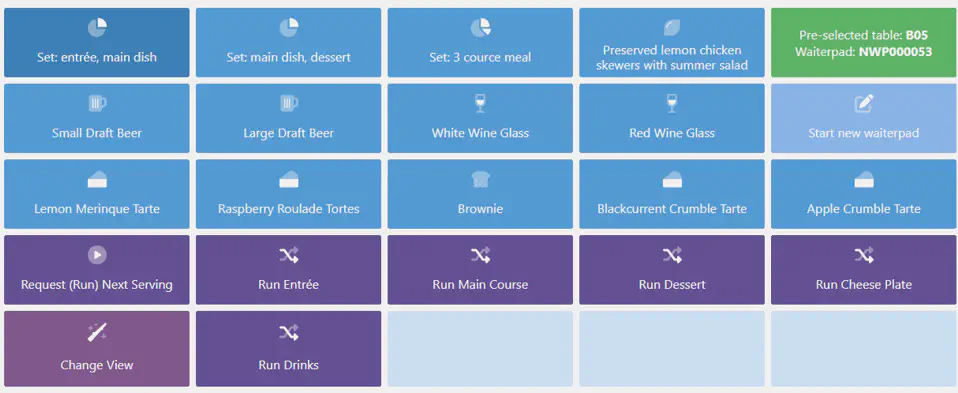
Task: Click the pie chart icon on Set: 3 cource meal
Action: (x=480, y=28)
